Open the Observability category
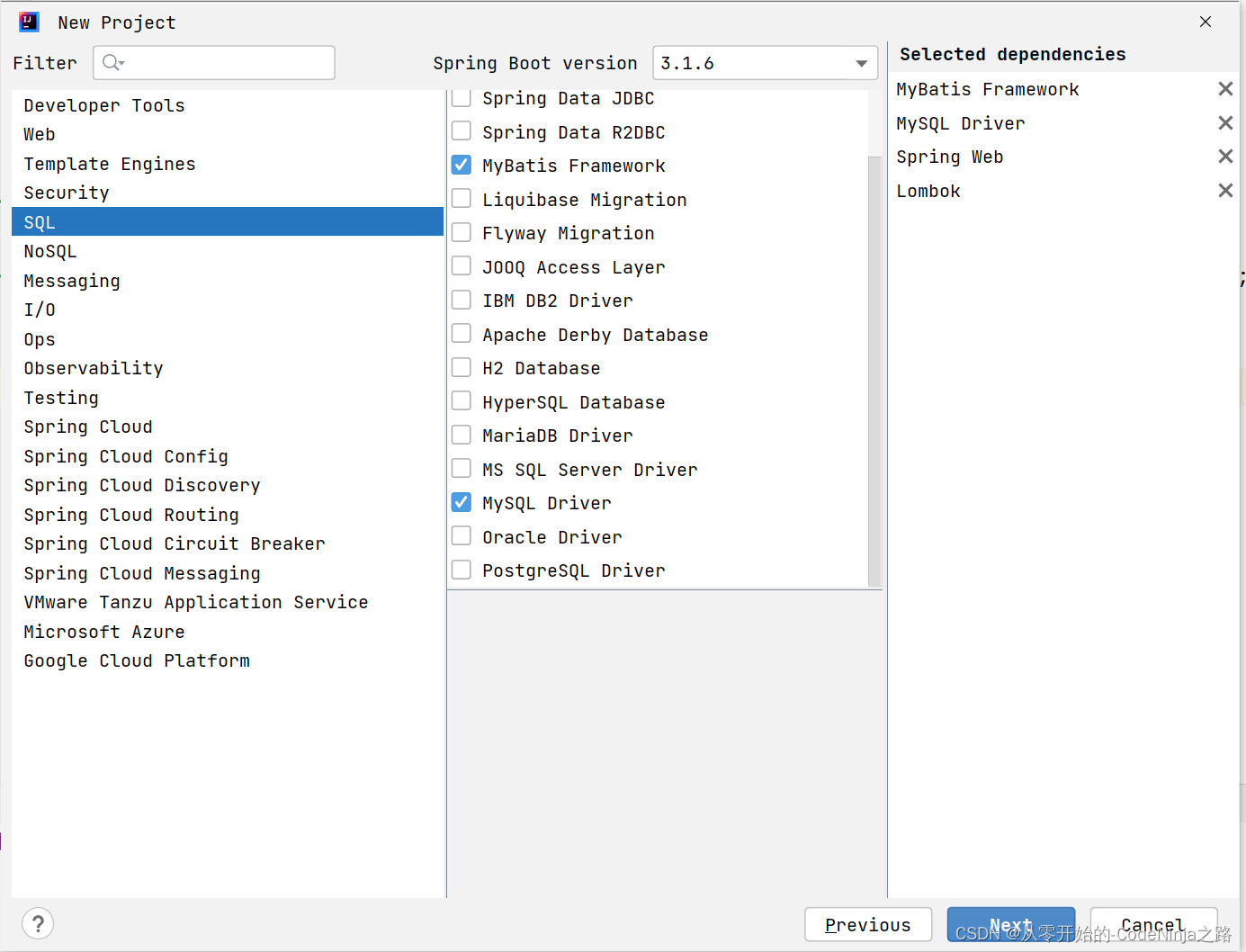This screenshot has width=1246, height=952. click(228, 368)
